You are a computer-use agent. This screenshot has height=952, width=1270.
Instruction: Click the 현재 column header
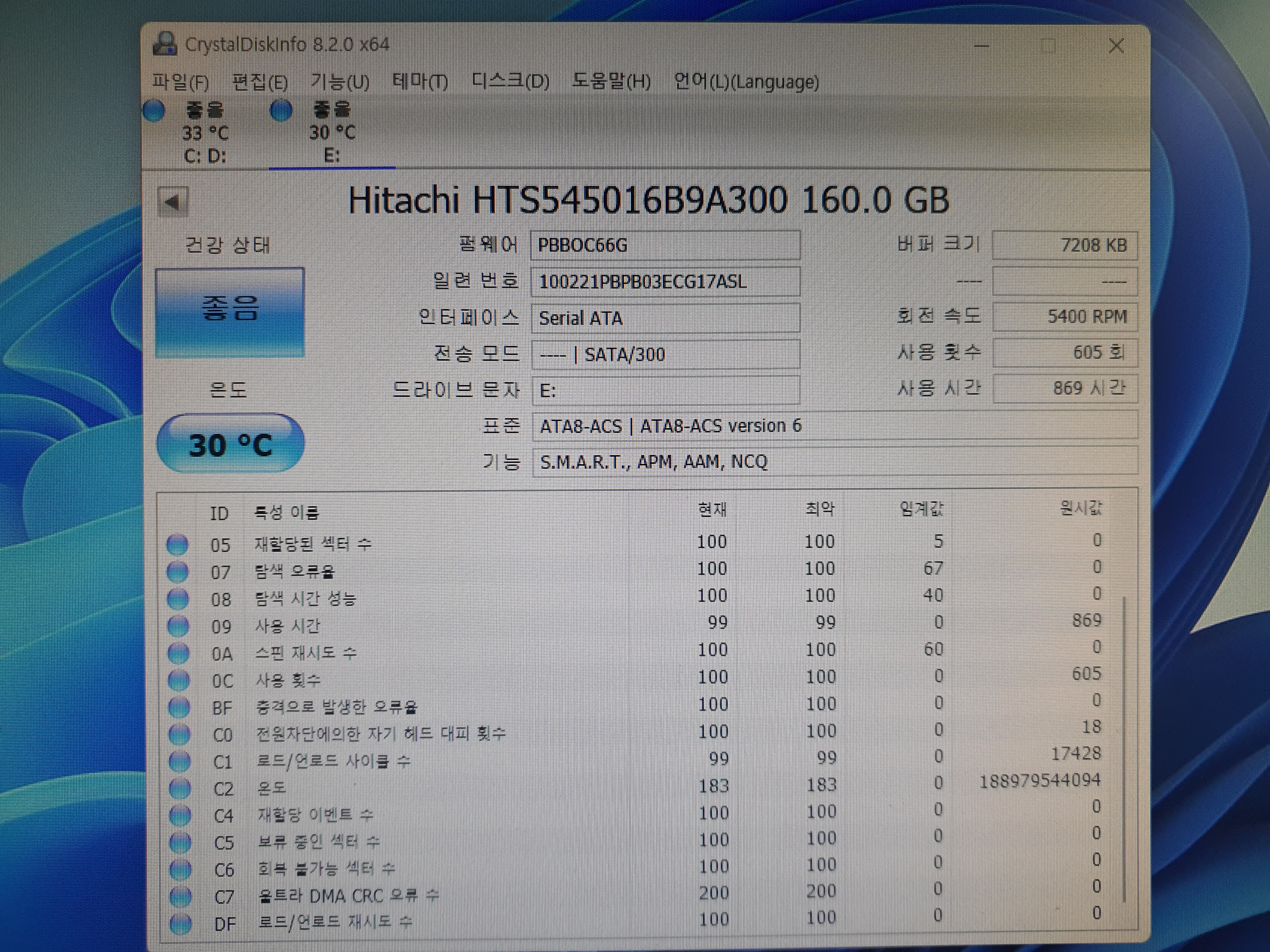pos(712,509)
